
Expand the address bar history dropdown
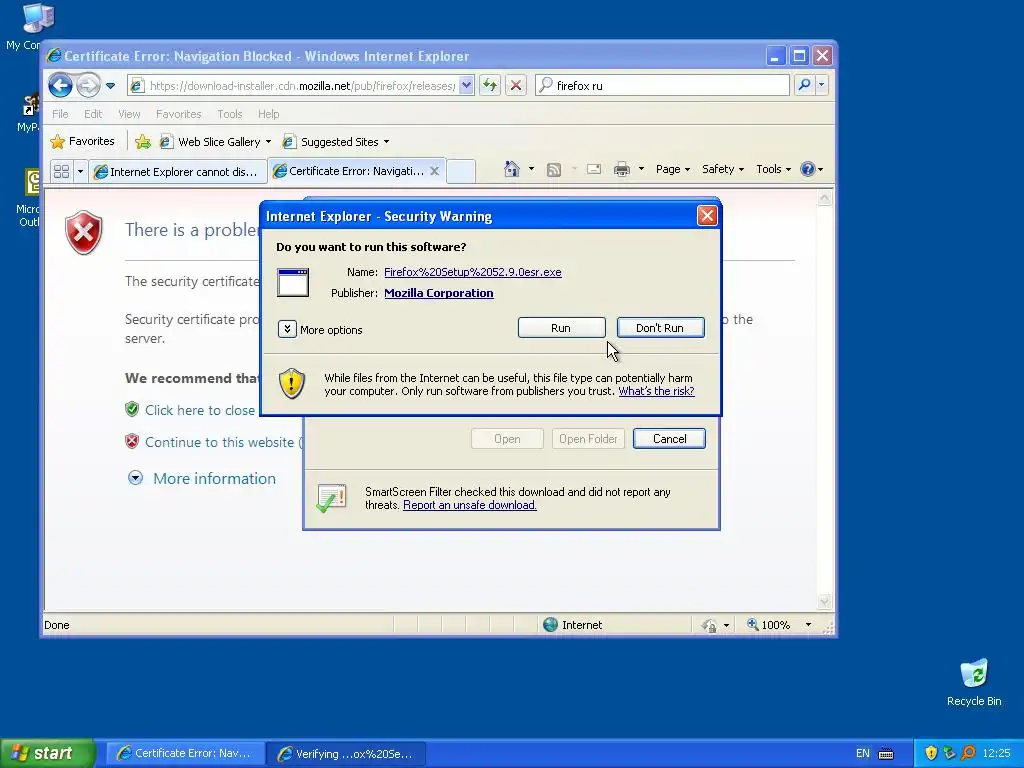pos(466,86)
